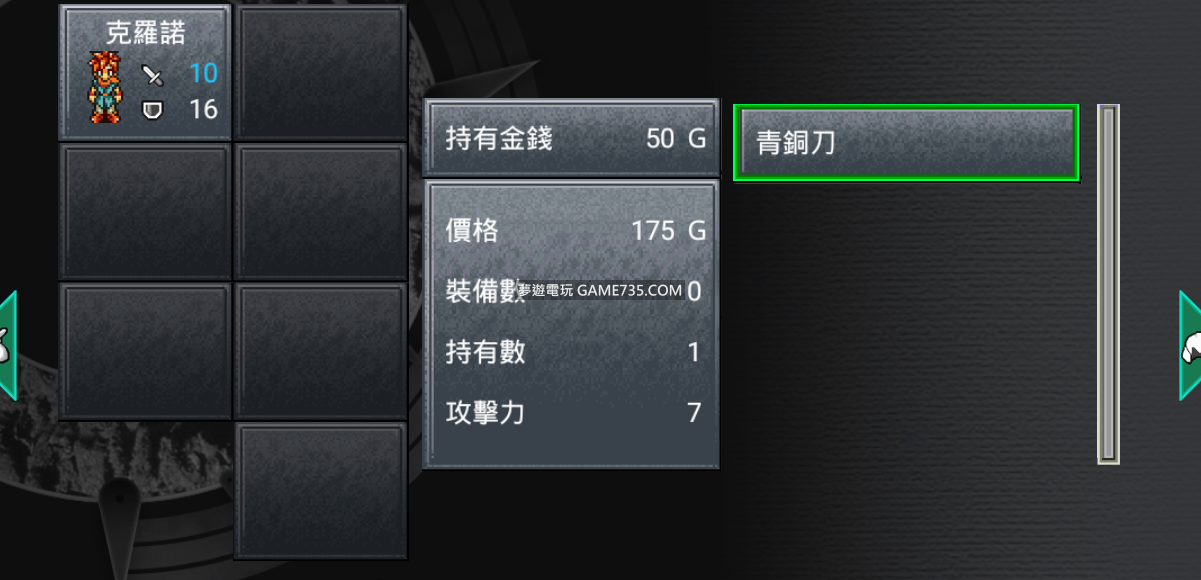Viewport: 1201px width, 580px height.
Task: Click the 持有金錢 money panel
Action: [x=571, y=138]
